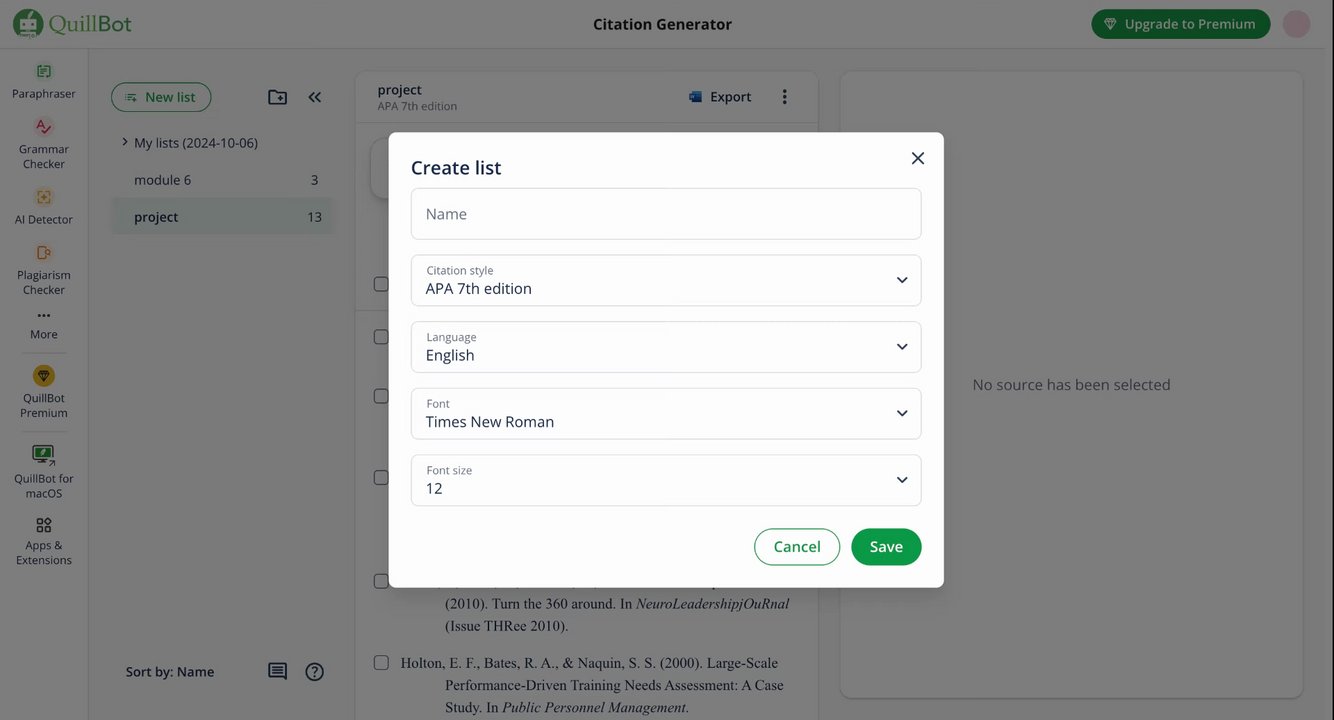This screenshot has height=720, width=1334.
Task: Click the QuillBot Premium diamond icon
Action: click(x=44, y=376)
